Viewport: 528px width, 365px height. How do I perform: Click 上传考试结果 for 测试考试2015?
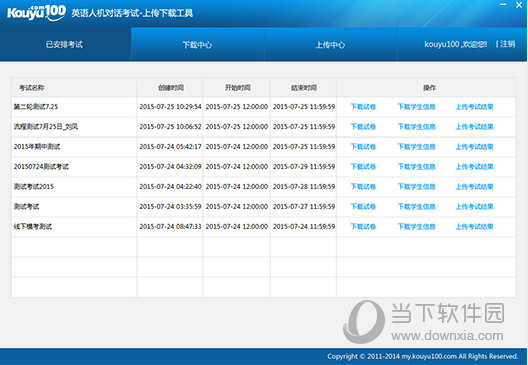pyautogui.click(x=474, y=187)
